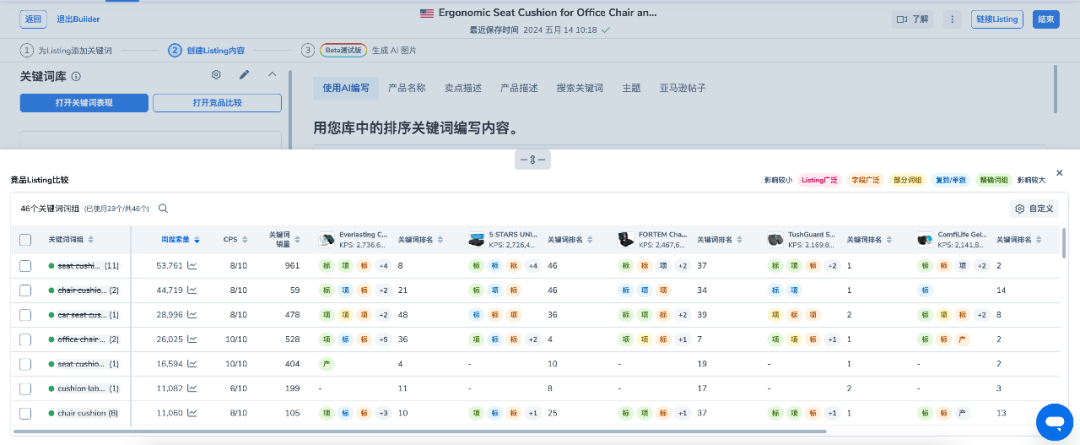The height and width of the screenshot is (445, 1080).
Task: Click the 打开竞品比较 button
Action: tap(217, 103)
